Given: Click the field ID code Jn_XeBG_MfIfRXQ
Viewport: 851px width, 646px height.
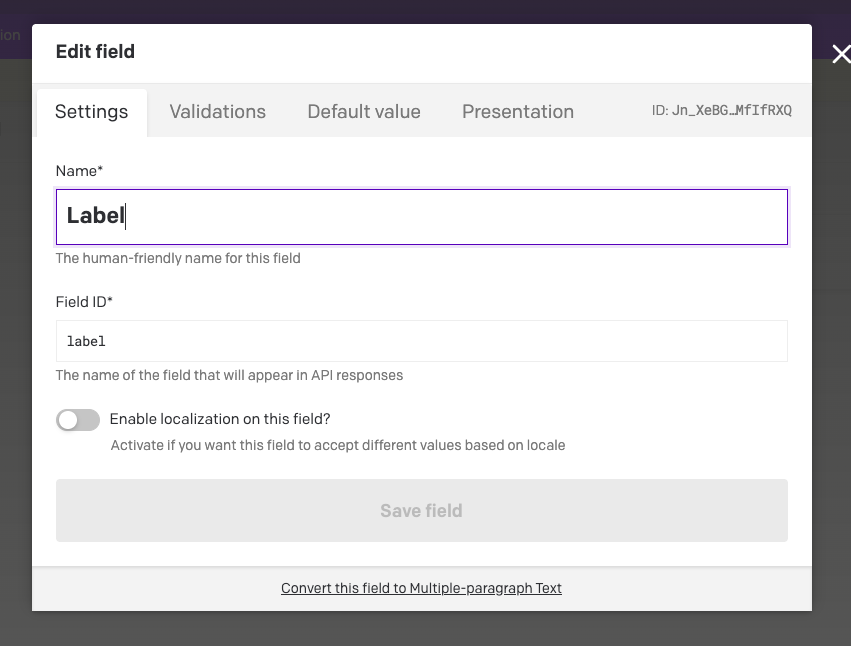Looking at the screenshot, I should pos(731,111).
